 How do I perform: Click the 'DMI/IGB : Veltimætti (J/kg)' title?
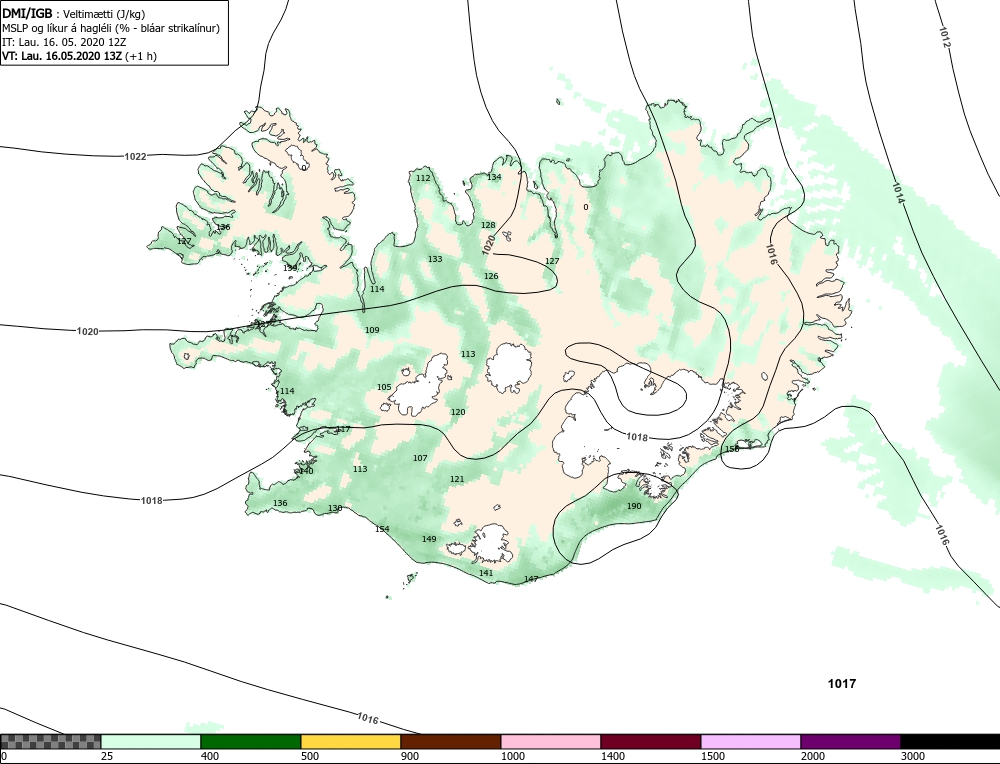[74, 14]
